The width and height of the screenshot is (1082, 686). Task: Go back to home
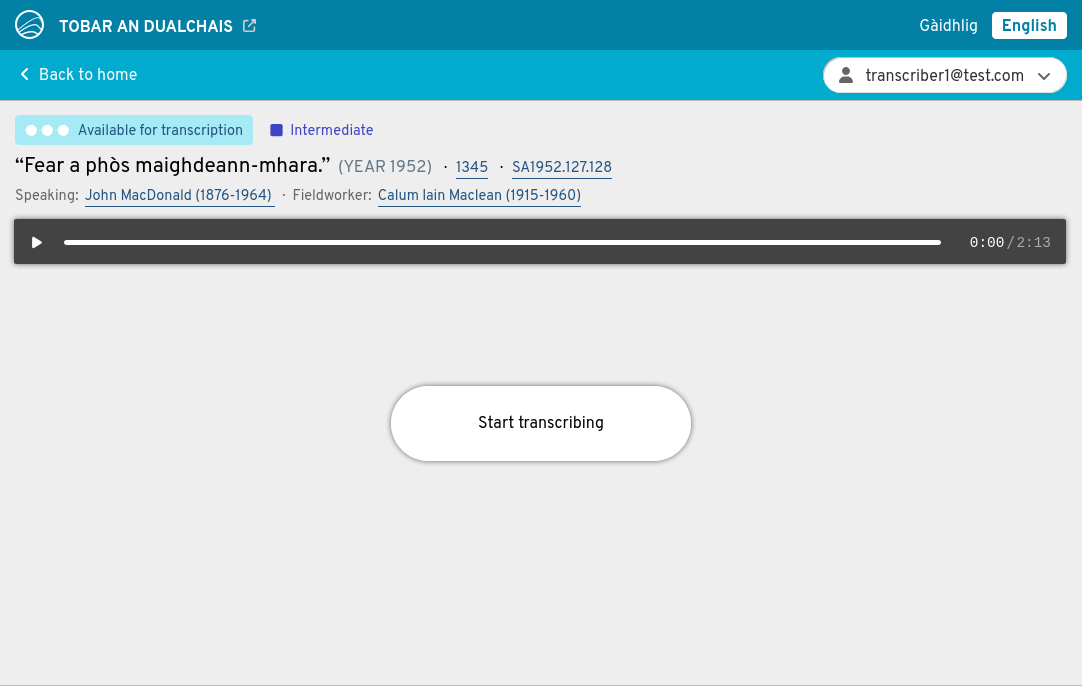tap(87, 75)
